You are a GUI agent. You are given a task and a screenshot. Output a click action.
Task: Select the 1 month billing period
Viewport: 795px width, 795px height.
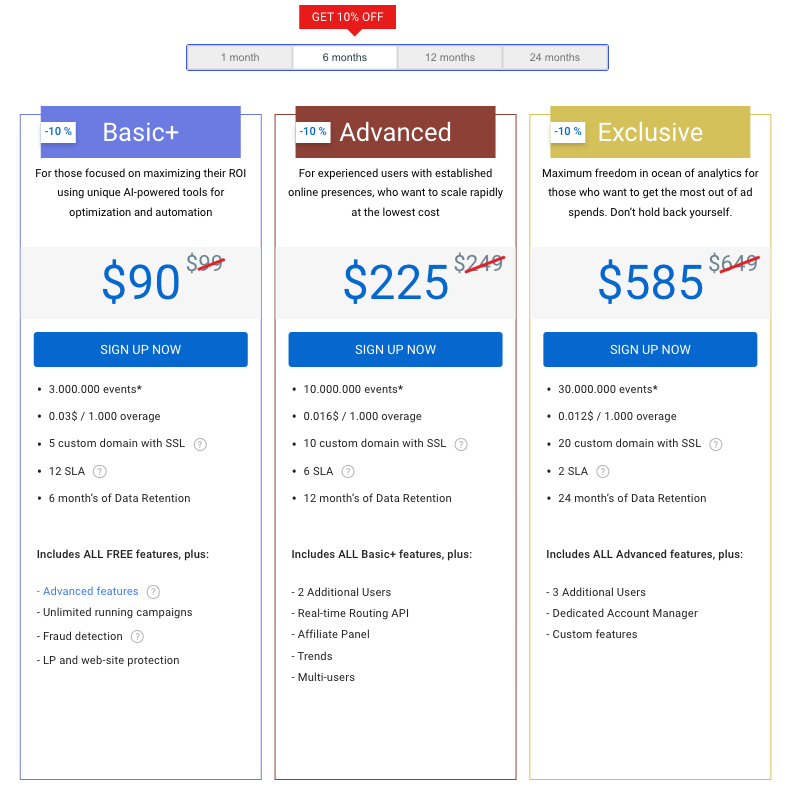[x=240, y=58]
